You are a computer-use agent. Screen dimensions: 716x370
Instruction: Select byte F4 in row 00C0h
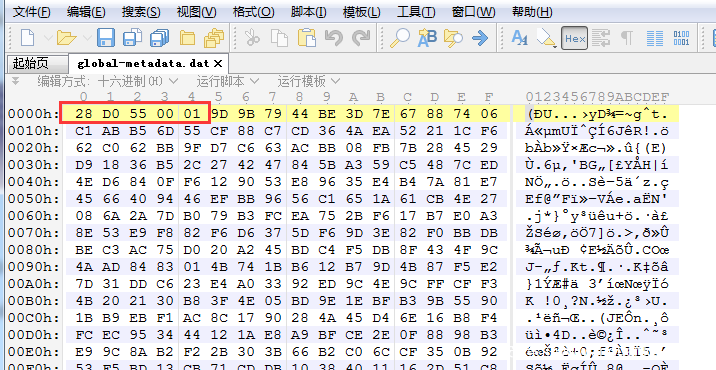pos(489,317)
